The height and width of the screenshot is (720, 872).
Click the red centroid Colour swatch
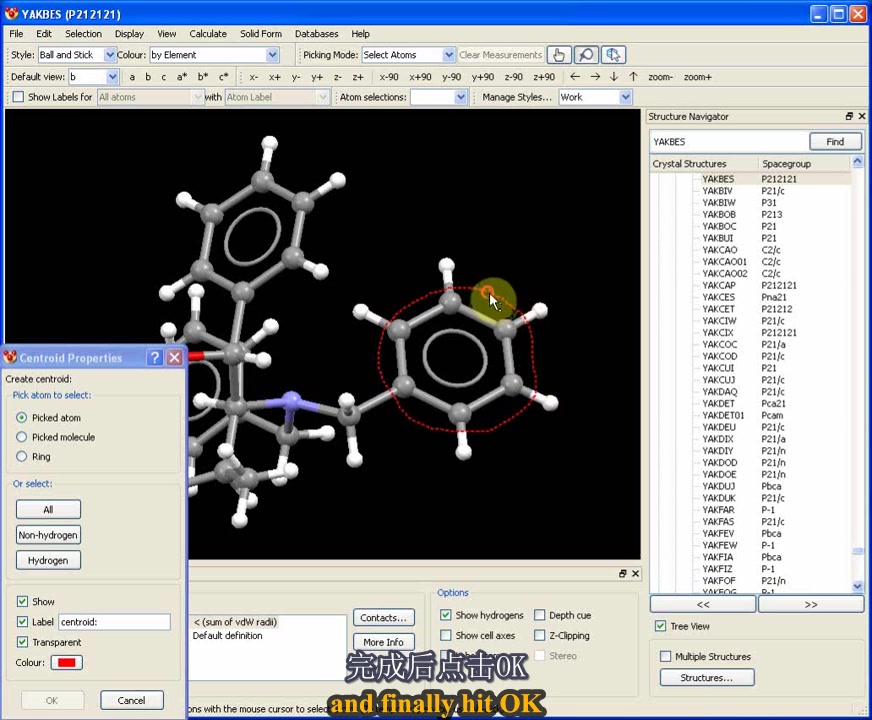[67, 662]
